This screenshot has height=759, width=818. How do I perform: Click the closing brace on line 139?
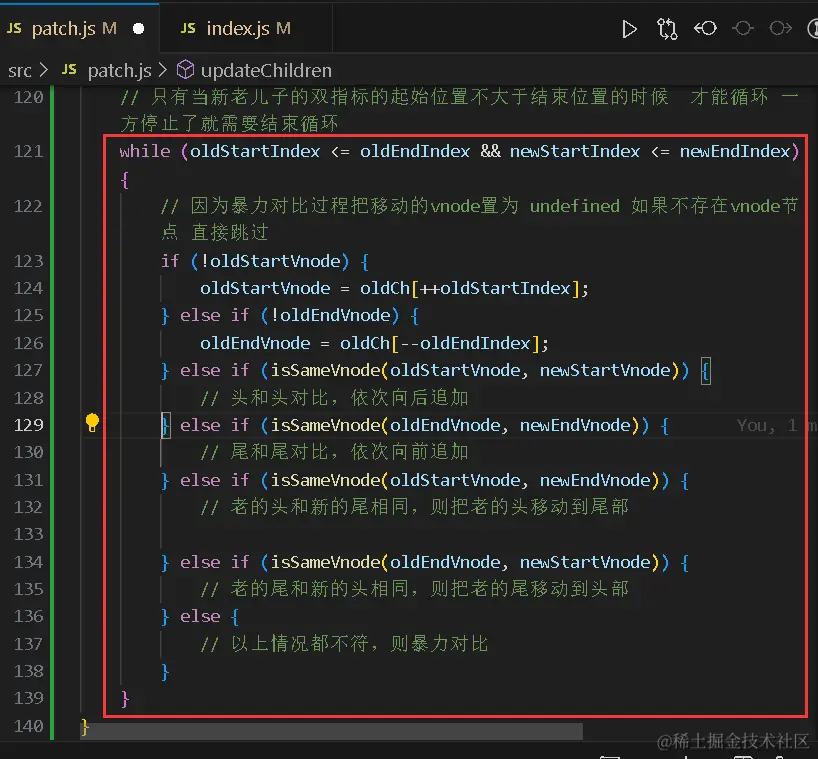[124, 698]
